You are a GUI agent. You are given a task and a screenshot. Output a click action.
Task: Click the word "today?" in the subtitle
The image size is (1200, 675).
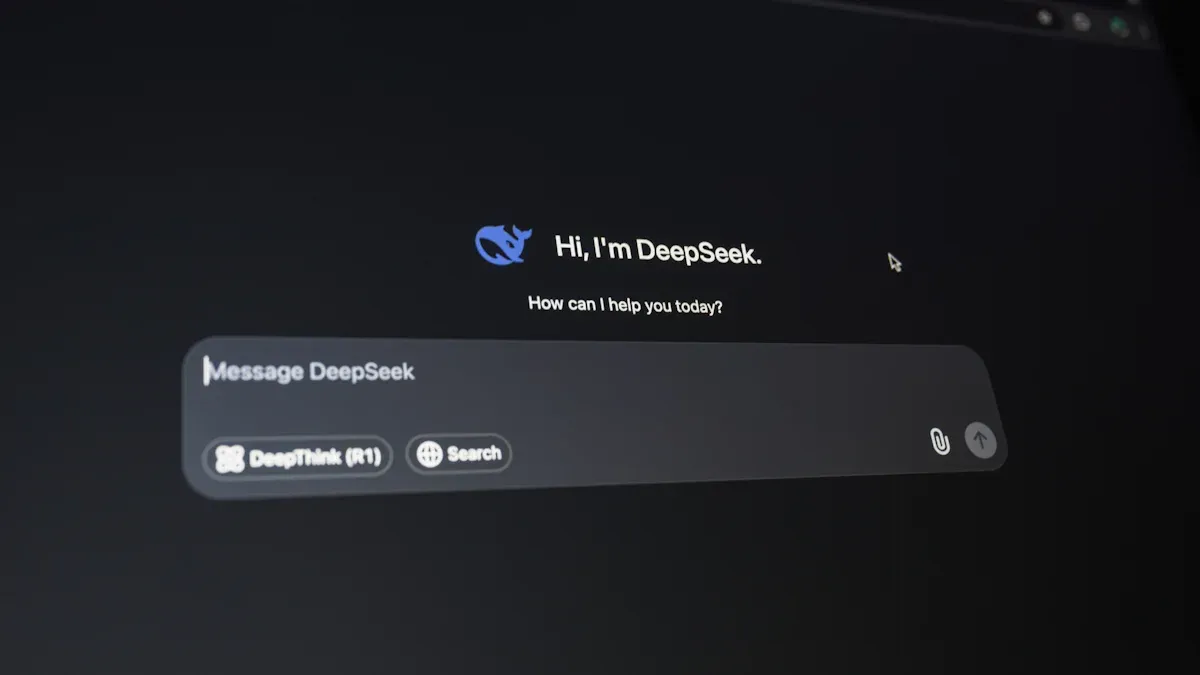tap(698, 306)
